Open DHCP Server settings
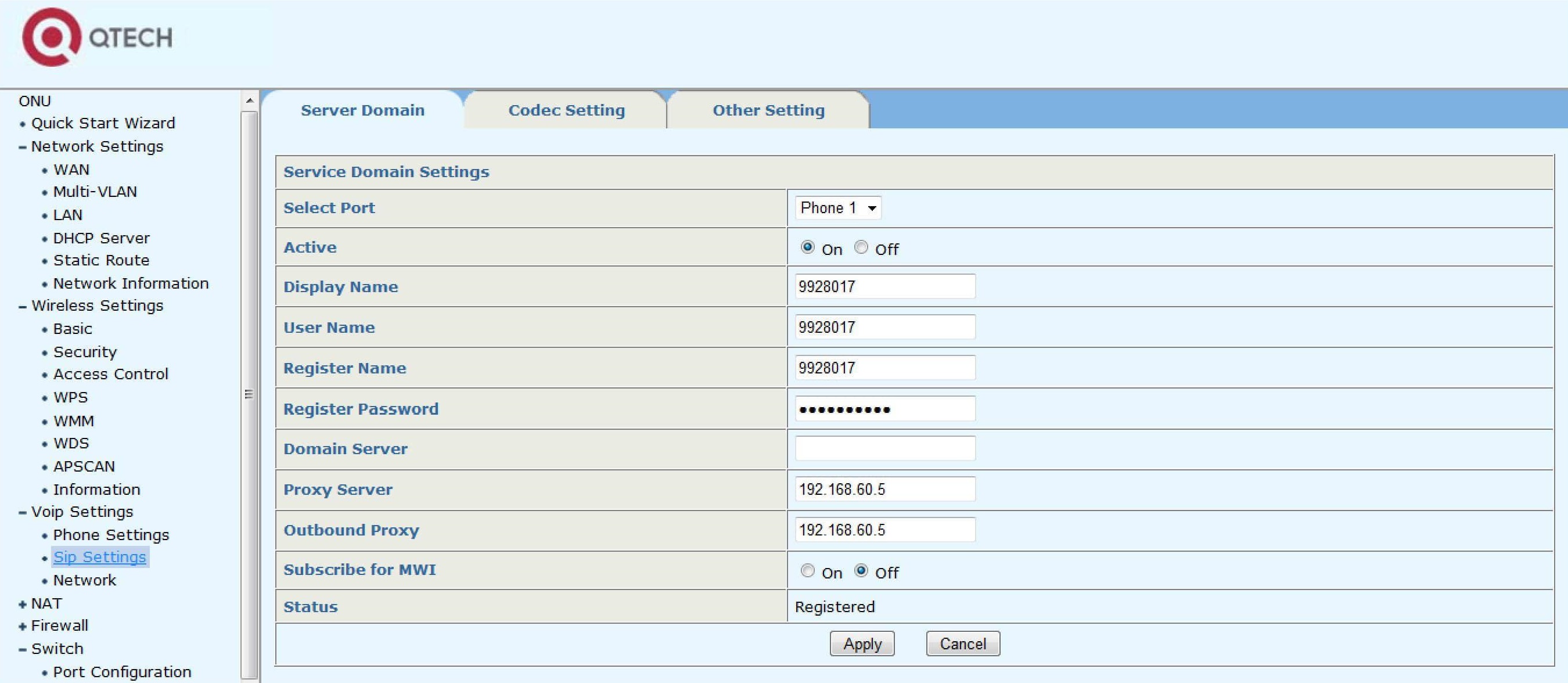1568x683 pixels. pyautogui.click(x=101, y=239)
